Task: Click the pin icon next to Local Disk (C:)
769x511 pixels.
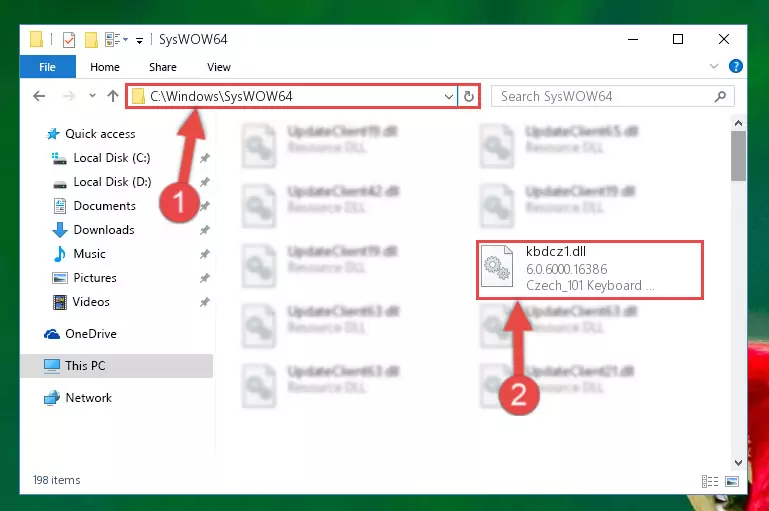Action: [205, 158]
